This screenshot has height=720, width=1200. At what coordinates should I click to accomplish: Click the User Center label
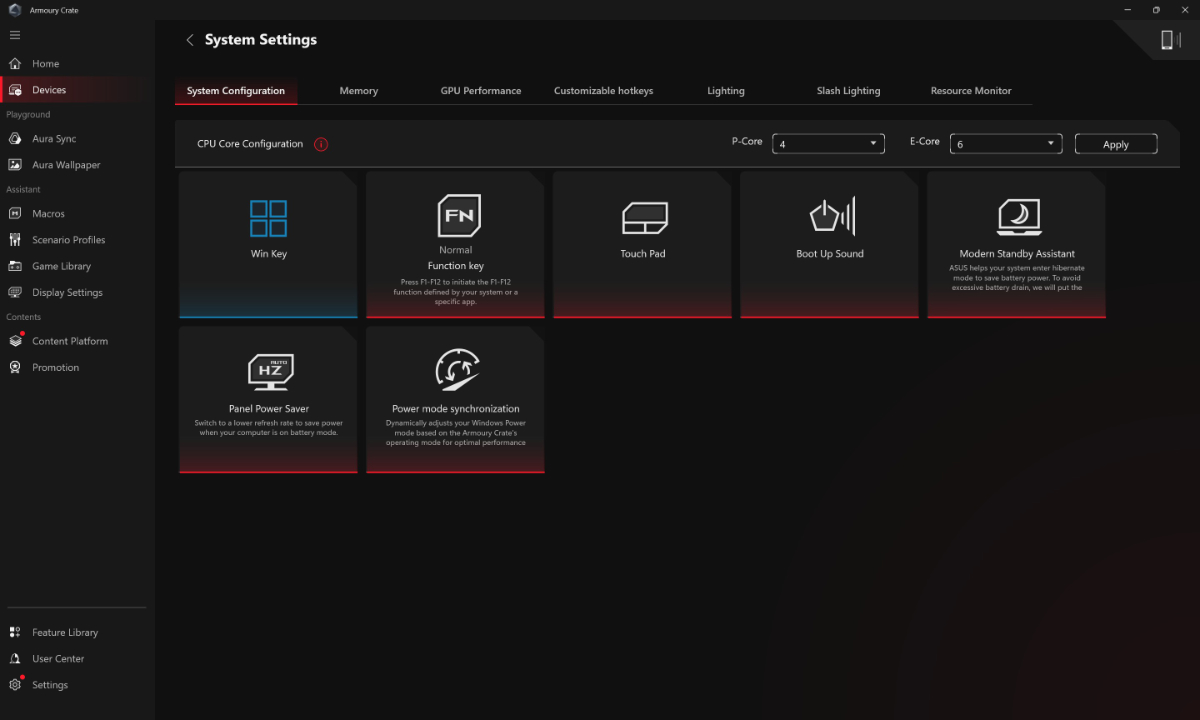pos(58,659)
